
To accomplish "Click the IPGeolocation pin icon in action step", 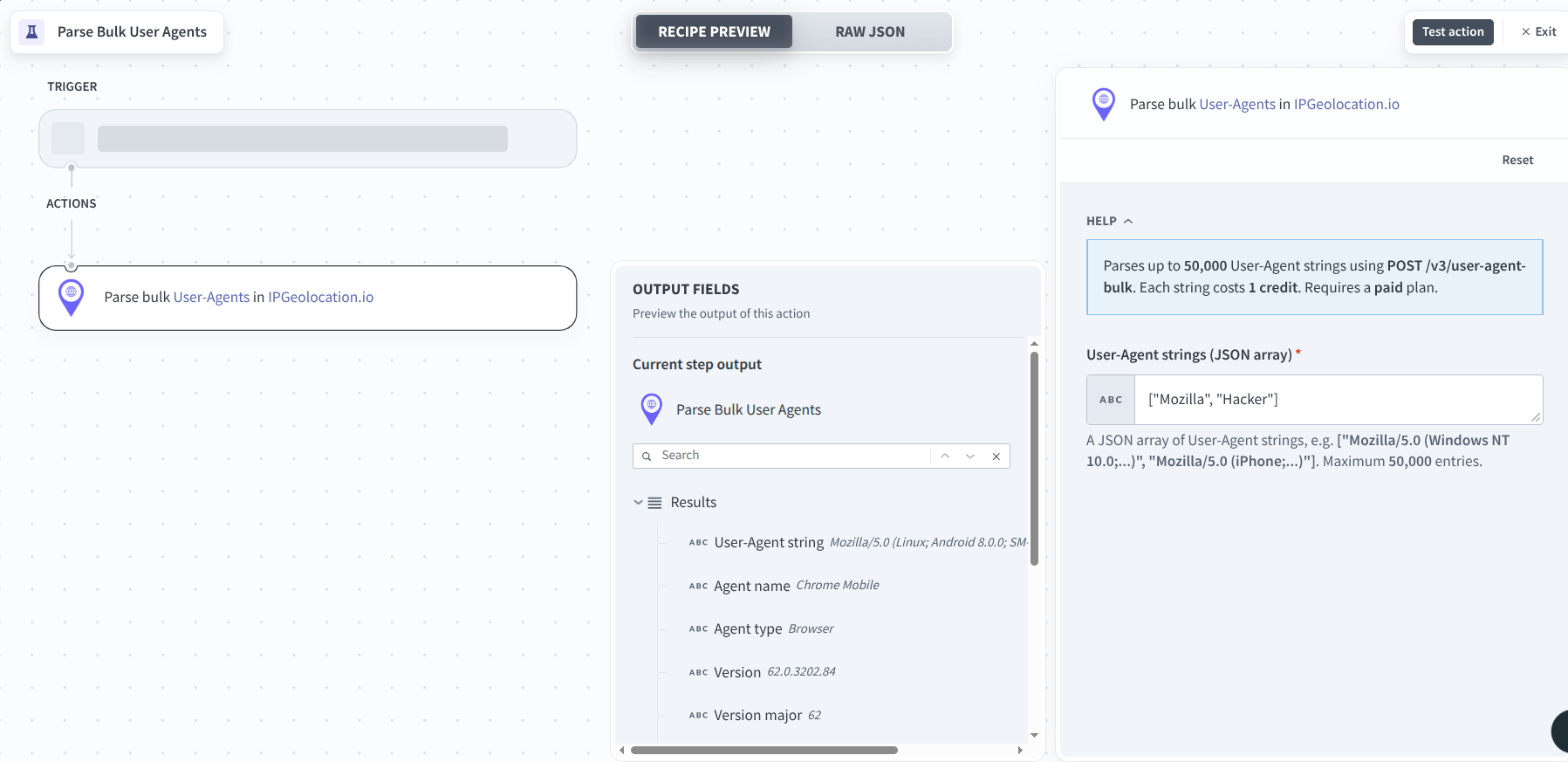I will [71, 298].
